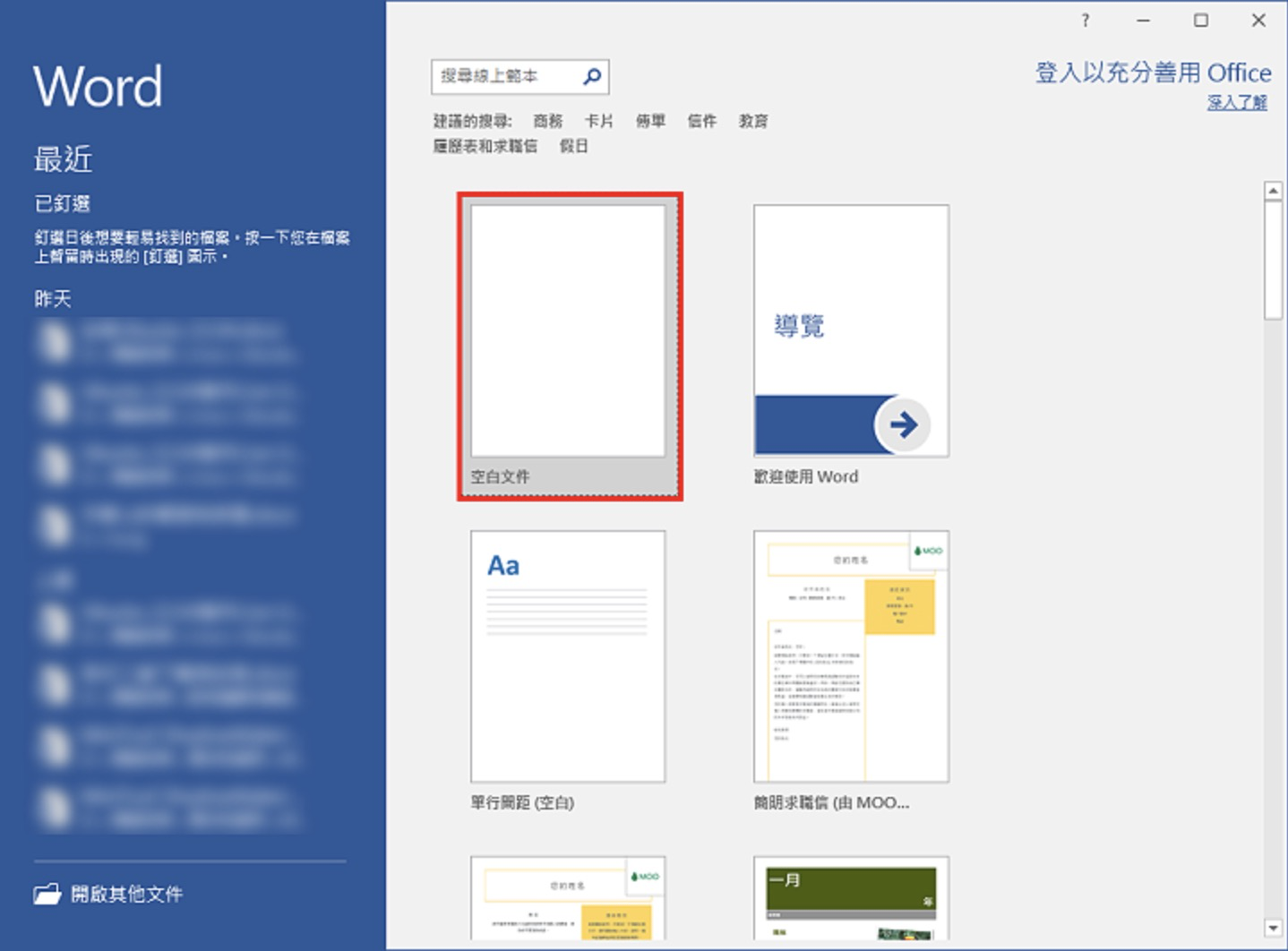Select the 履歷表和求職信 suggested search
1288x951 pixels.
pyautogui.click(x=485, y=146)
